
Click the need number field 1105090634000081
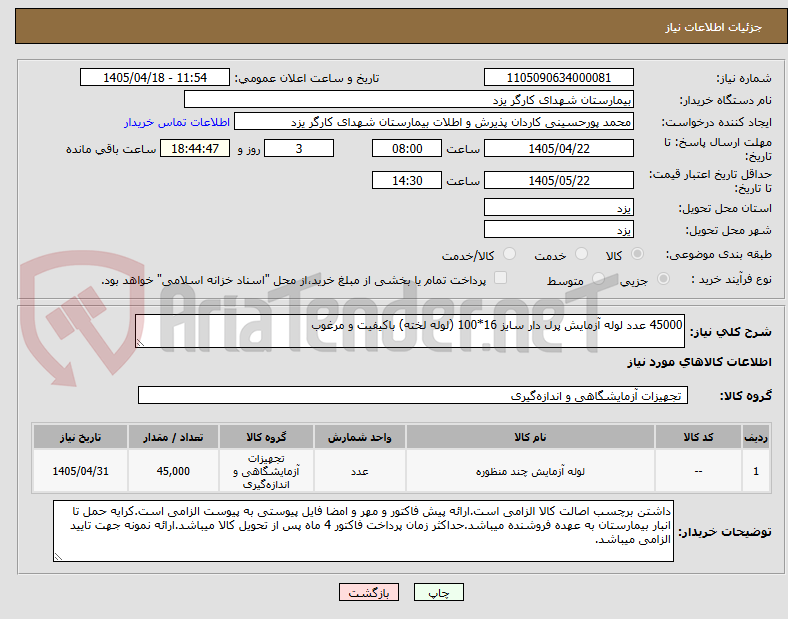[558, 77]
